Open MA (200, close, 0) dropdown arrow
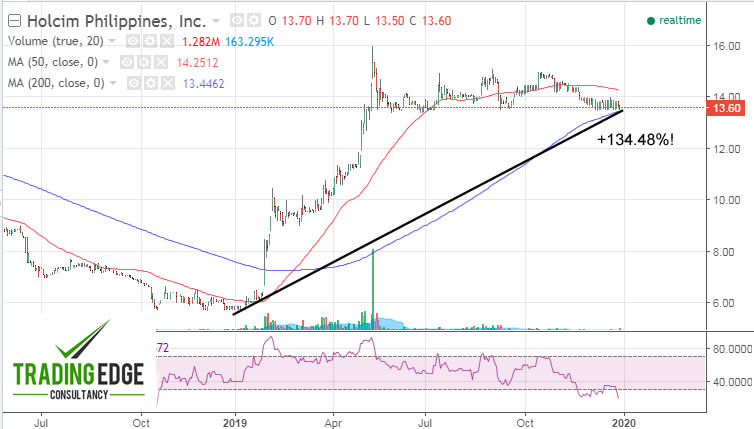This screenshot has width=754, height=429. pyautogui.click(x=113, y=83)
